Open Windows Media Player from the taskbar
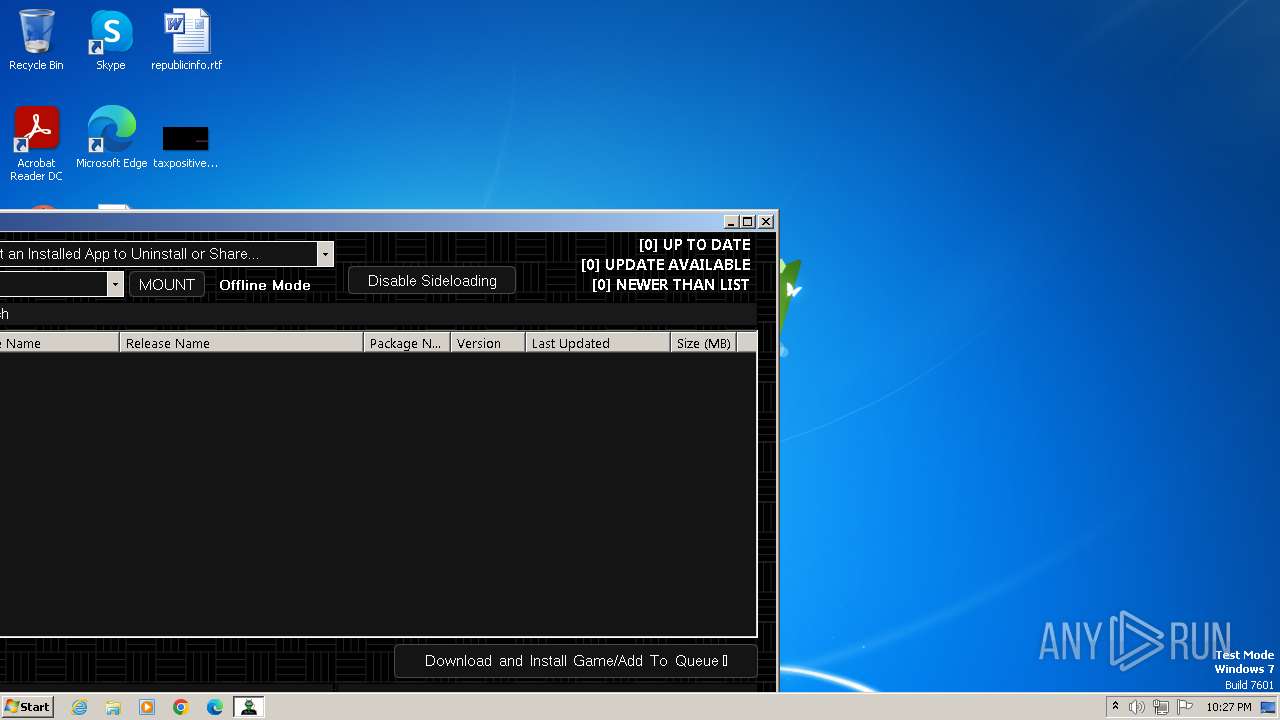Image resolution: width=1280 pixels, height=720 pixels. 147,707
